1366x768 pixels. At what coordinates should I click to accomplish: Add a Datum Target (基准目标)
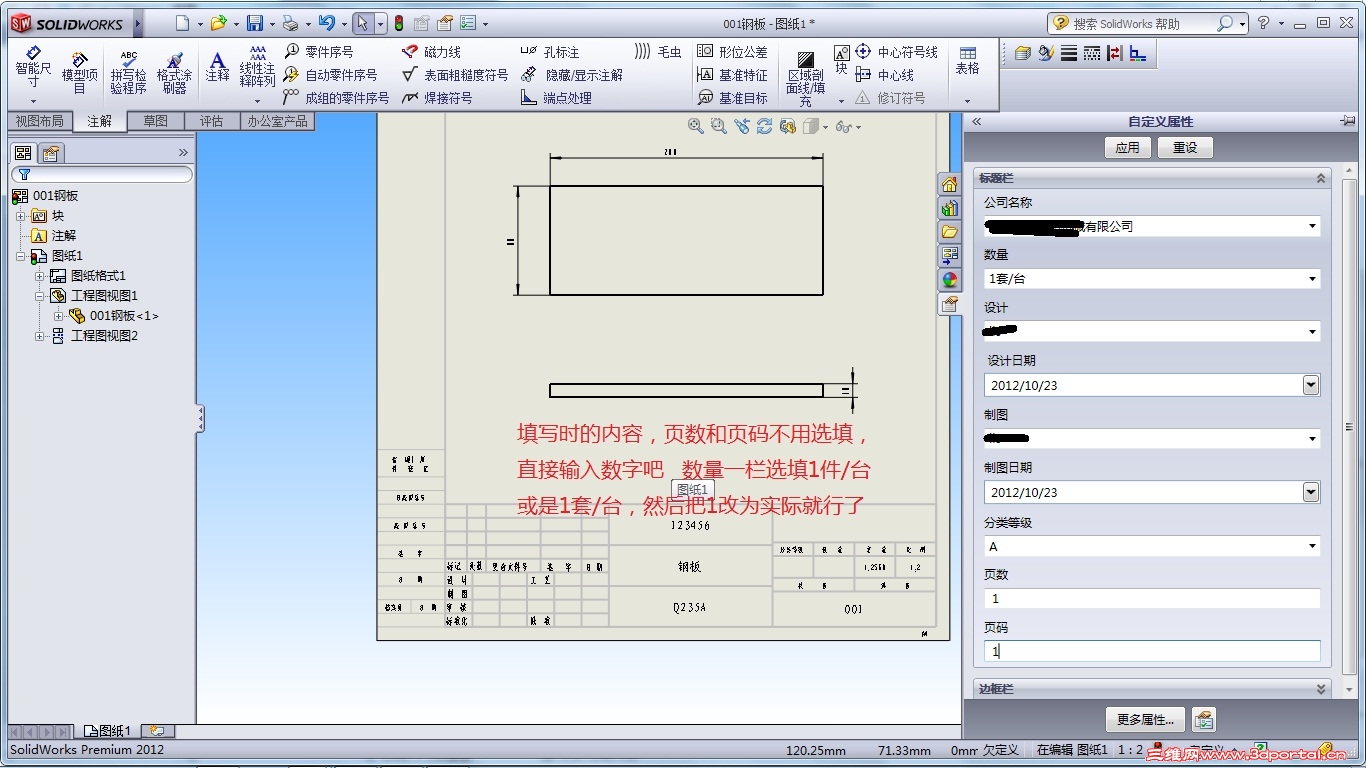[x=732, y=98]
